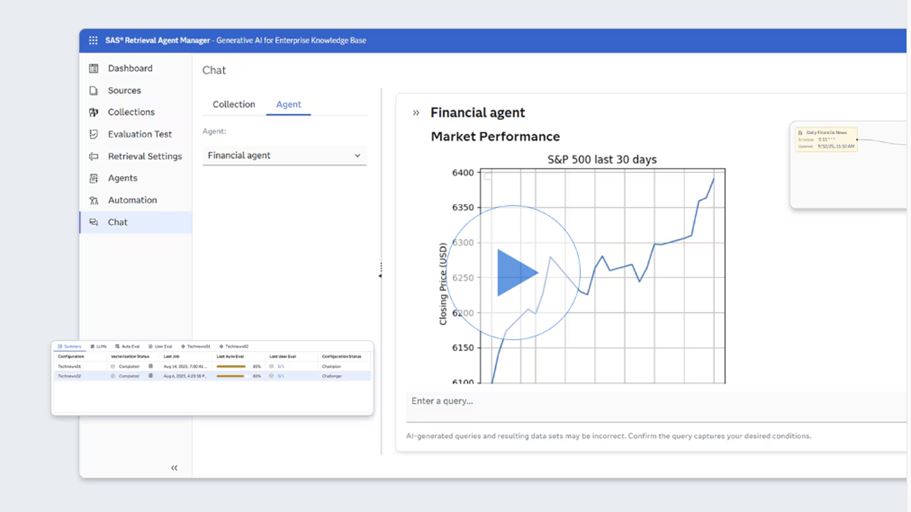This screenshot has height=512, width=911.
Task: Click the Sources document icon
Action: [94, 91]
